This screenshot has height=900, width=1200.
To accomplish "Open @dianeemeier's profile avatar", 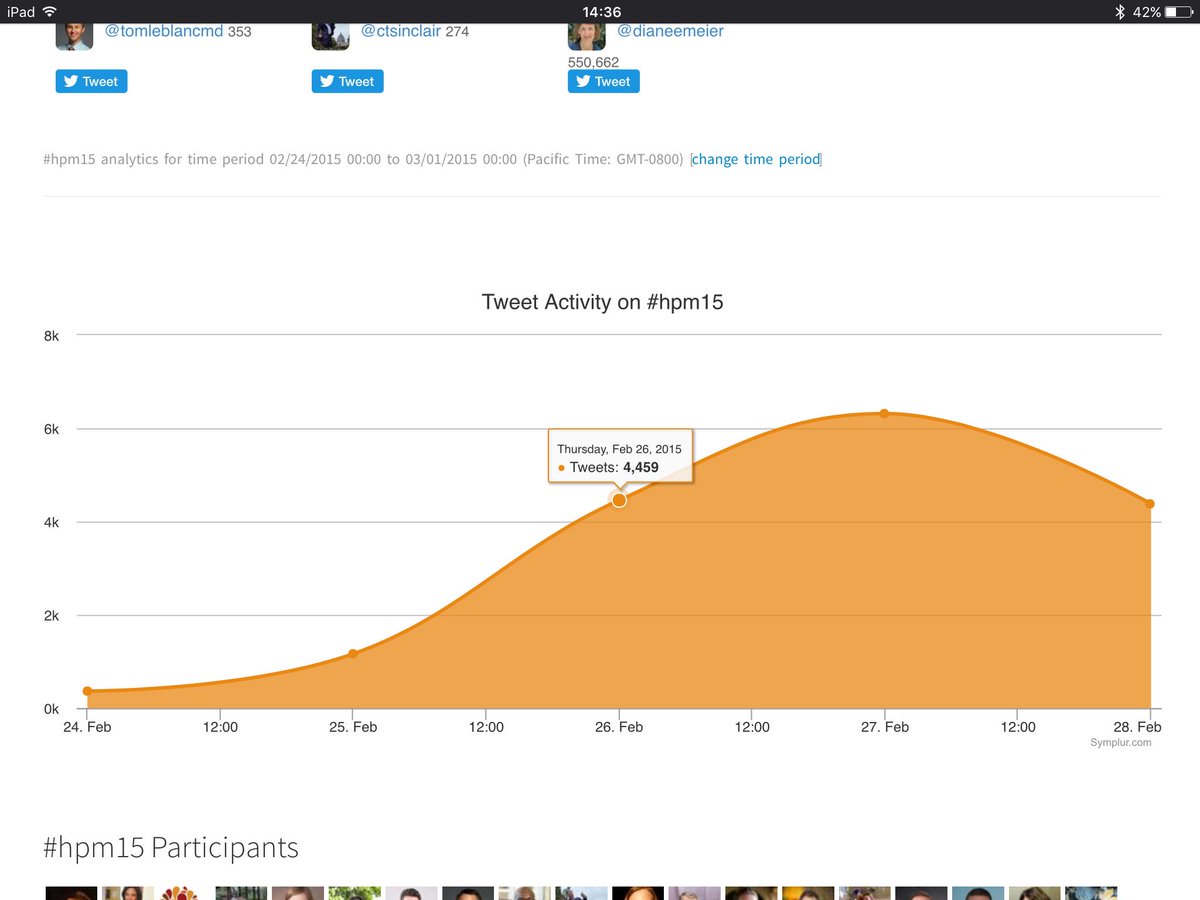I will tap(586, 35).
